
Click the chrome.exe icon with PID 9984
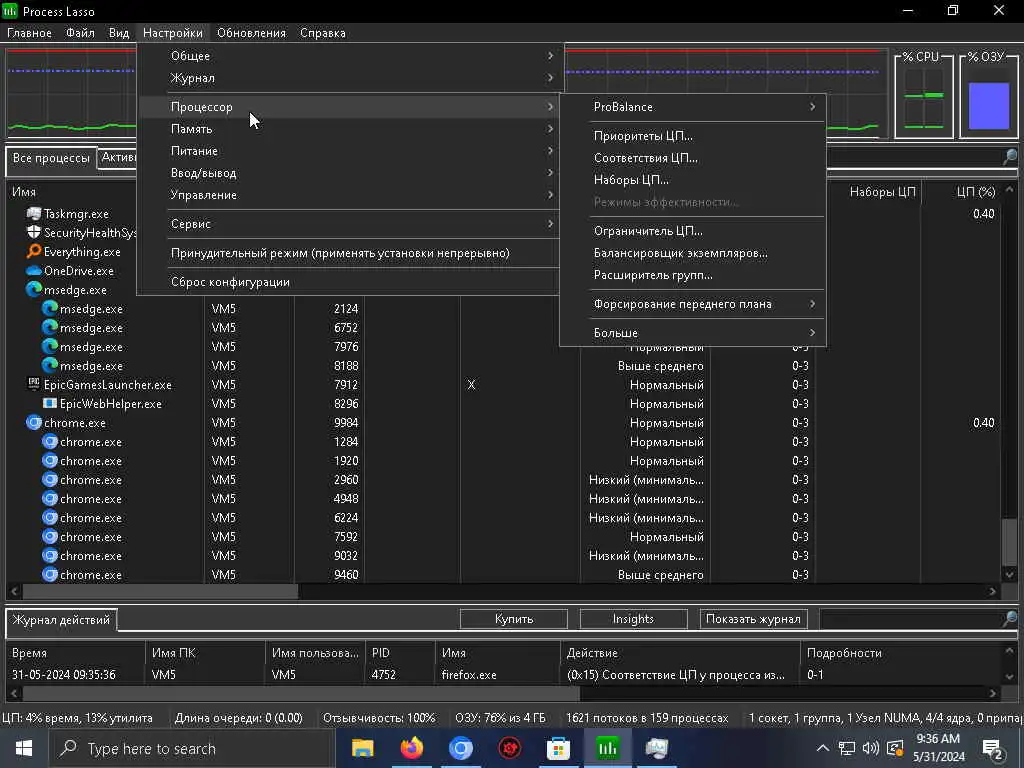[34, 423]
